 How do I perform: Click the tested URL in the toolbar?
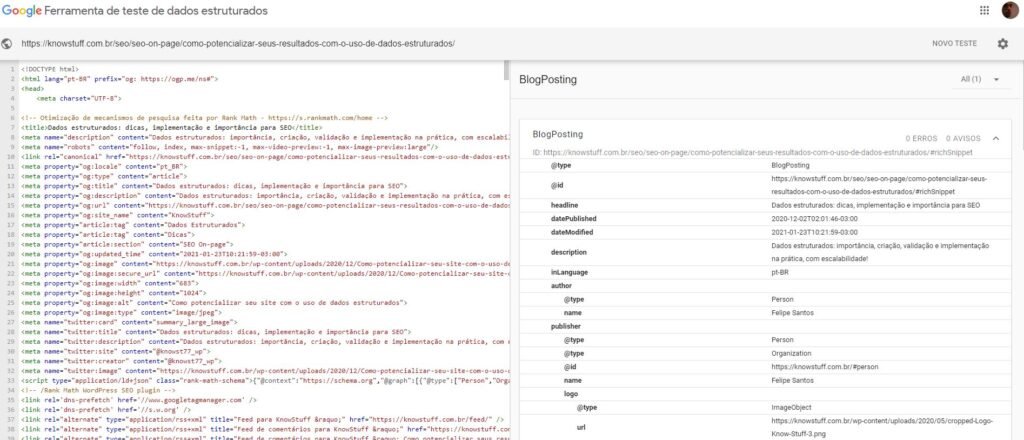tap(237, 44)
